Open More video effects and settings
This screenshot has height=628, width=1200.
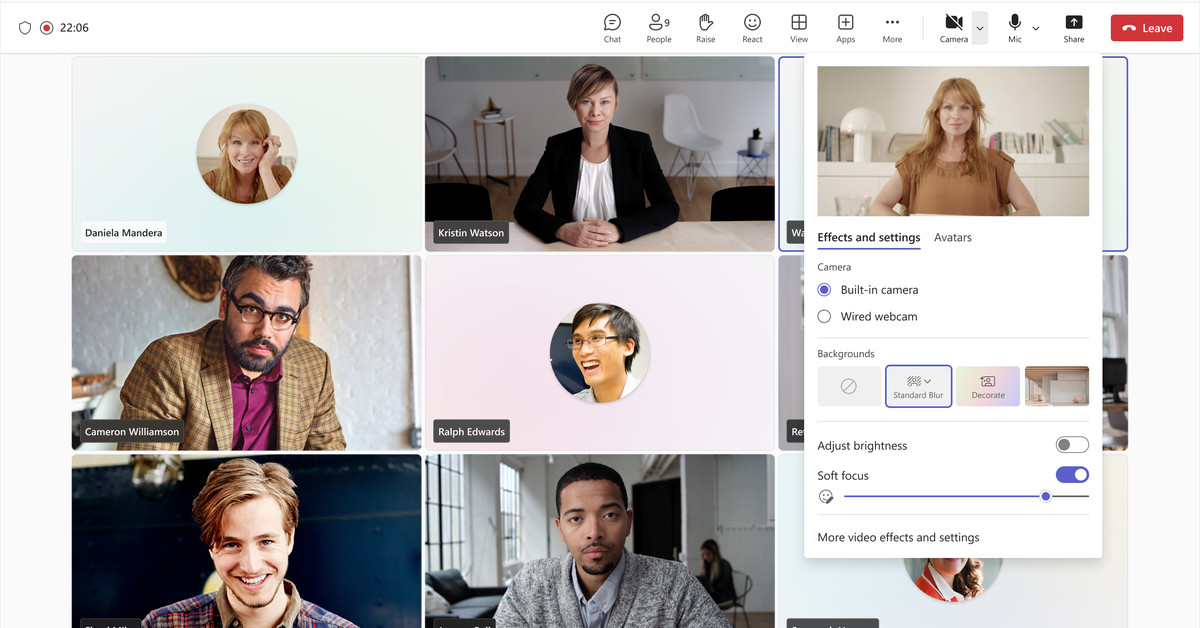point(897,536)
